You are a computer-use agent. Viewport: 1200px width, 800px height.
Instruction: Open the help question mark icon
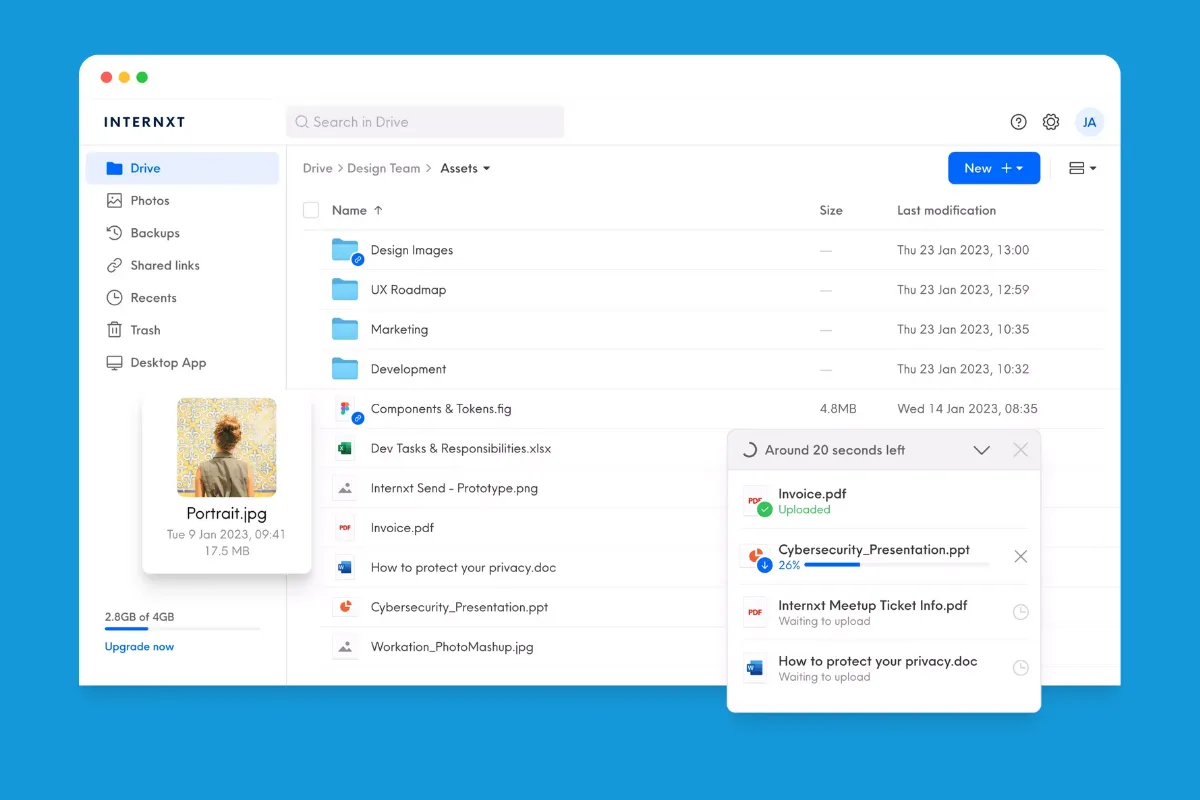1018,122
